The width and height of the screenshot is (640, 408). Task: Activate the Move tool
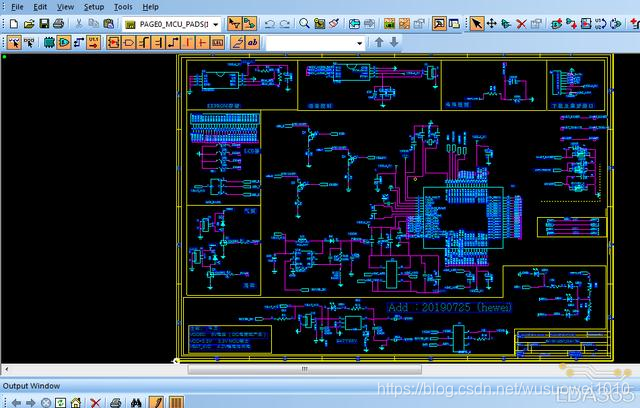[x=491, y=24]
